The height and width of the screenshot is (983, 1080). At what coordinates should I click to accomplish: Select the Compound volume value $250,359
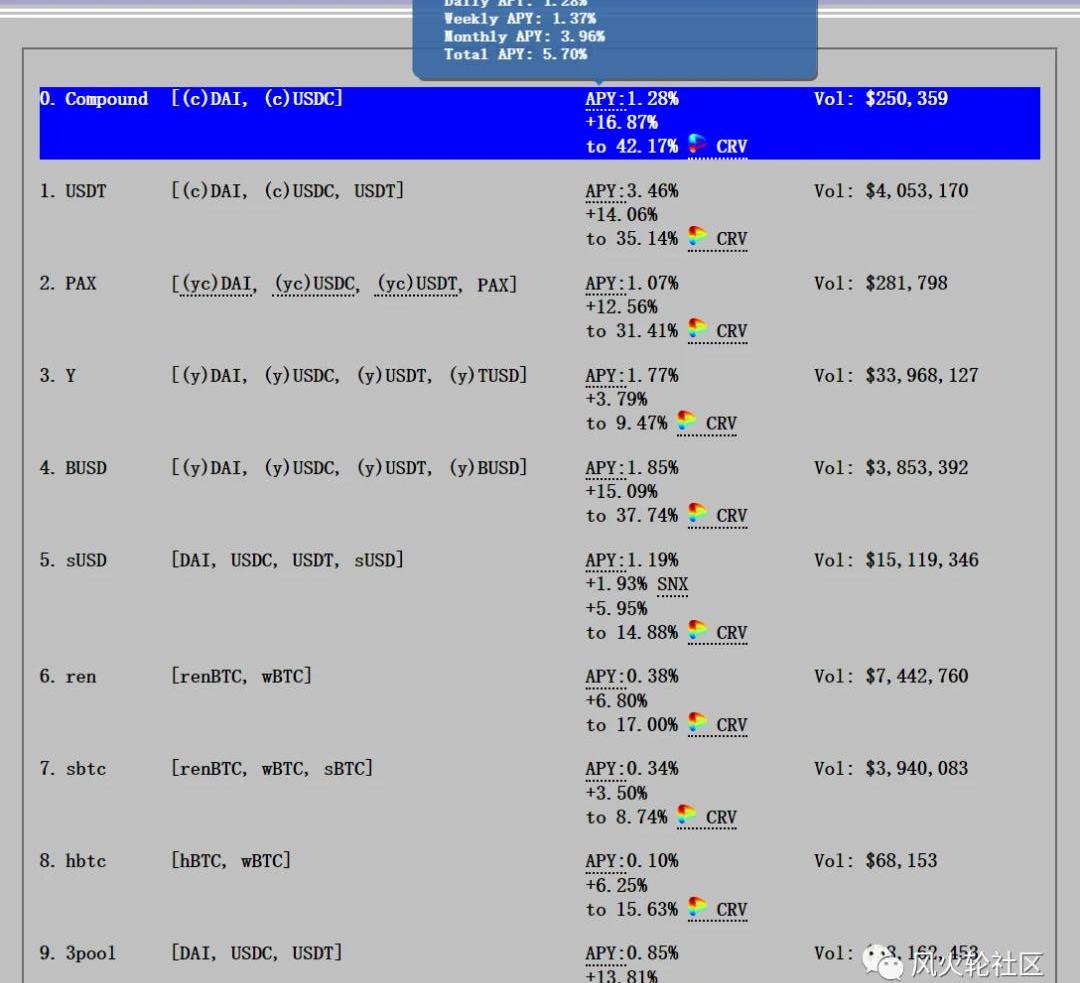(906, 99)
